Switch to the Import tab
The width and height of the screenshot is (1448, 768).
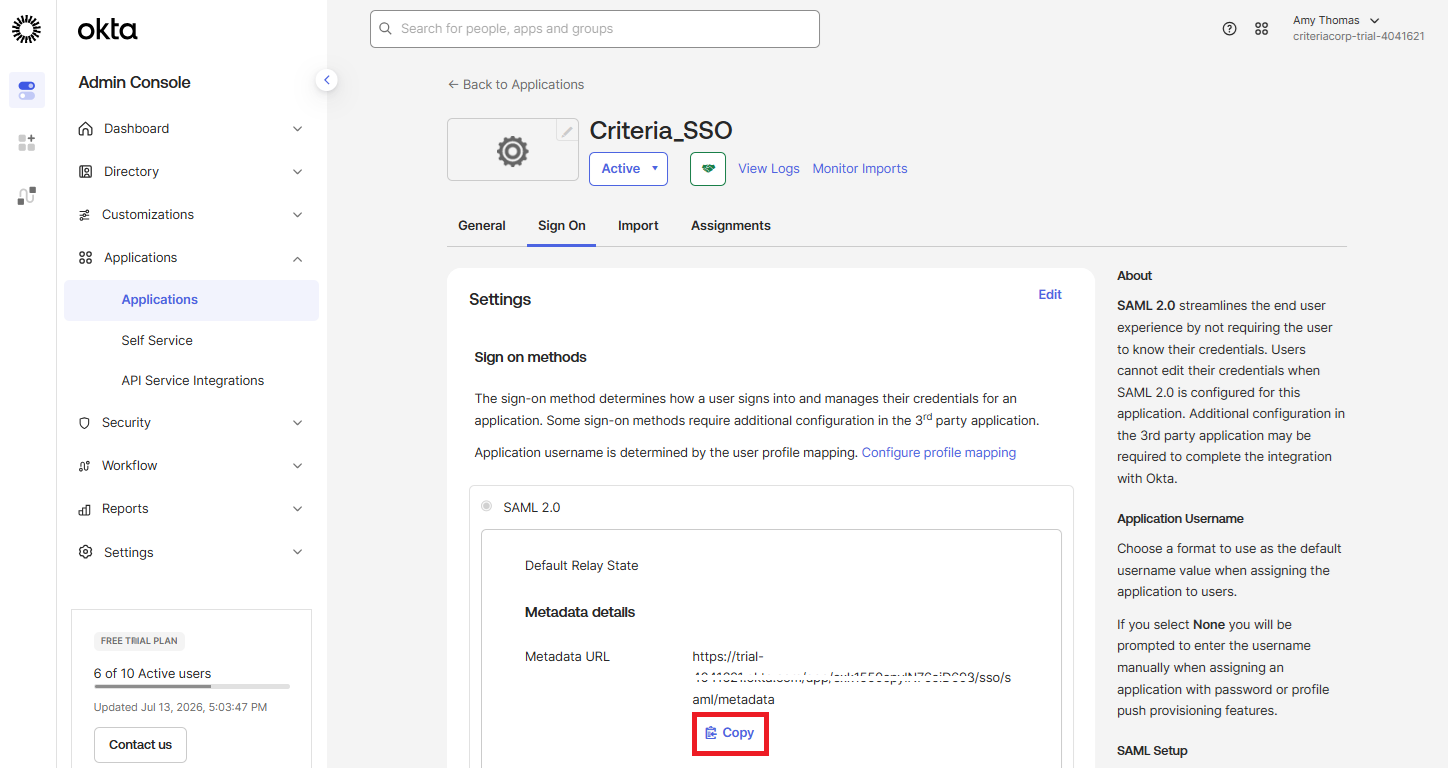[x=638, y=226]
